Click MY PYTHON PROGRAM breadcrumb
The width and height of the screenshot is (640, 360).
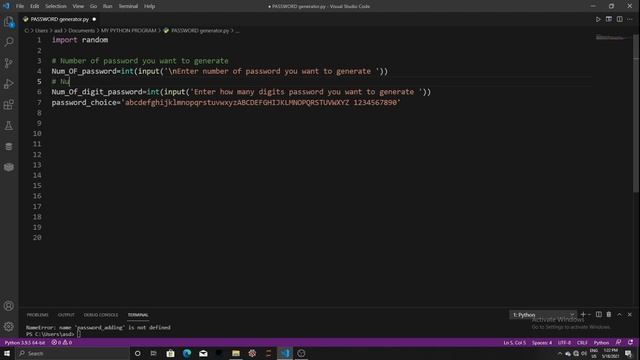tap(129, 31)
